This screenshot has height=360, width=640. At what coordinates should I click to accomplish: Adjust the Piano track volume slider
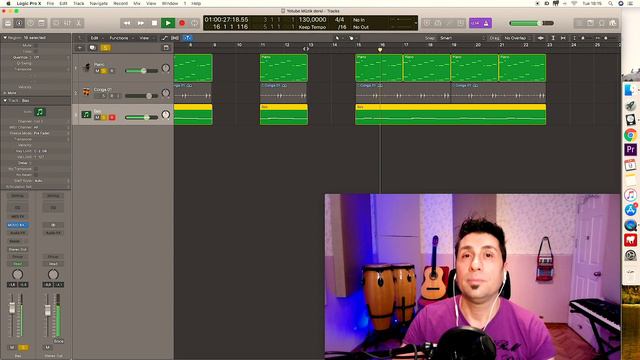click(x=141, y=71)
